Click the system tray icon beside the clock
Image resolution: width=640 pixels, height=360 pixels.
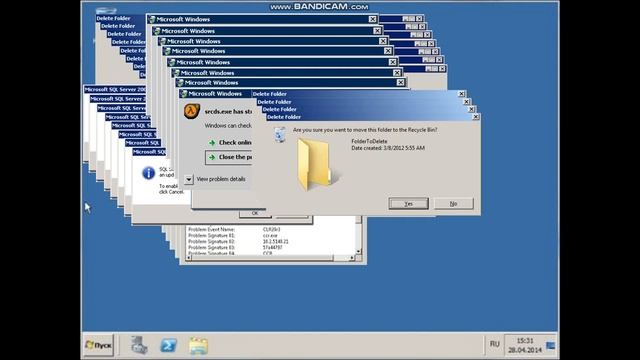click(550, 346)
